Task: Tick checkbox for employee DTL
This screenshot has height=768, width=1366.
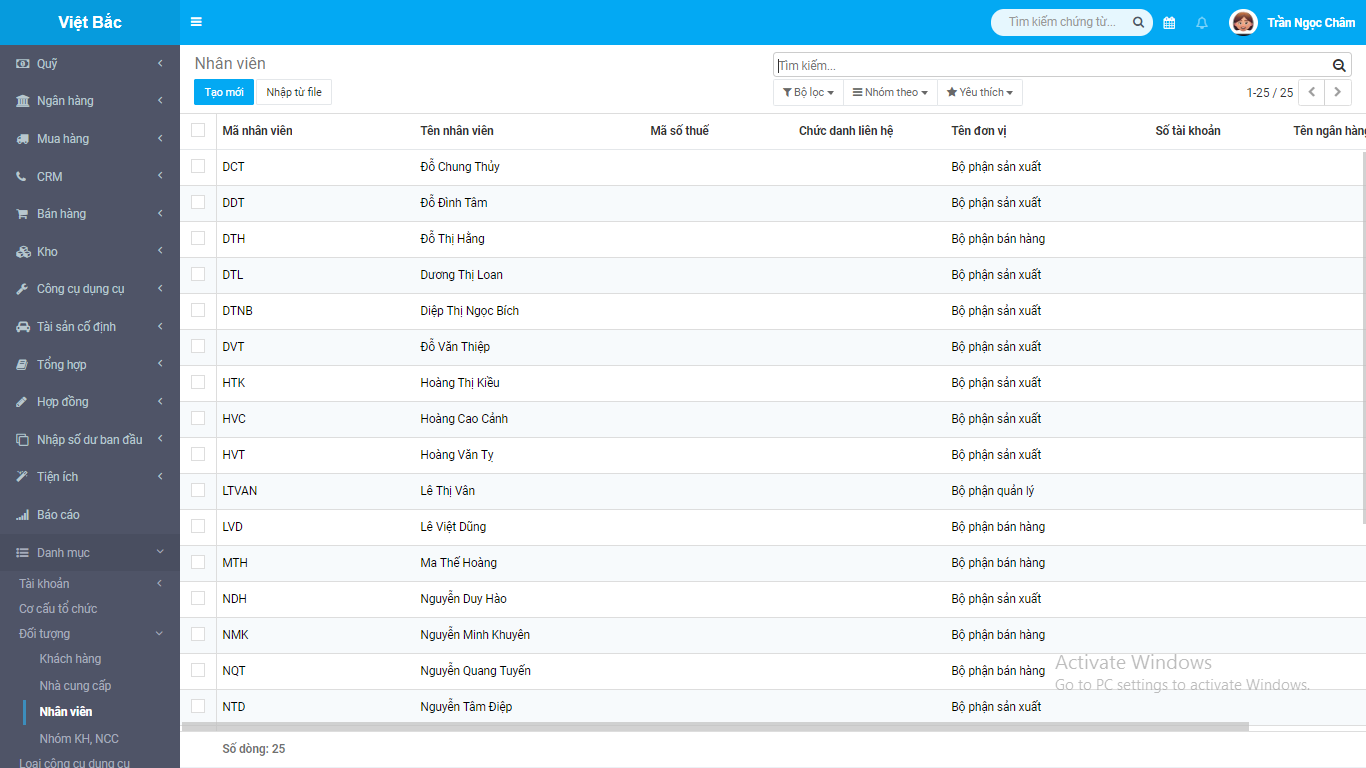Action: [x=198, y=274]
